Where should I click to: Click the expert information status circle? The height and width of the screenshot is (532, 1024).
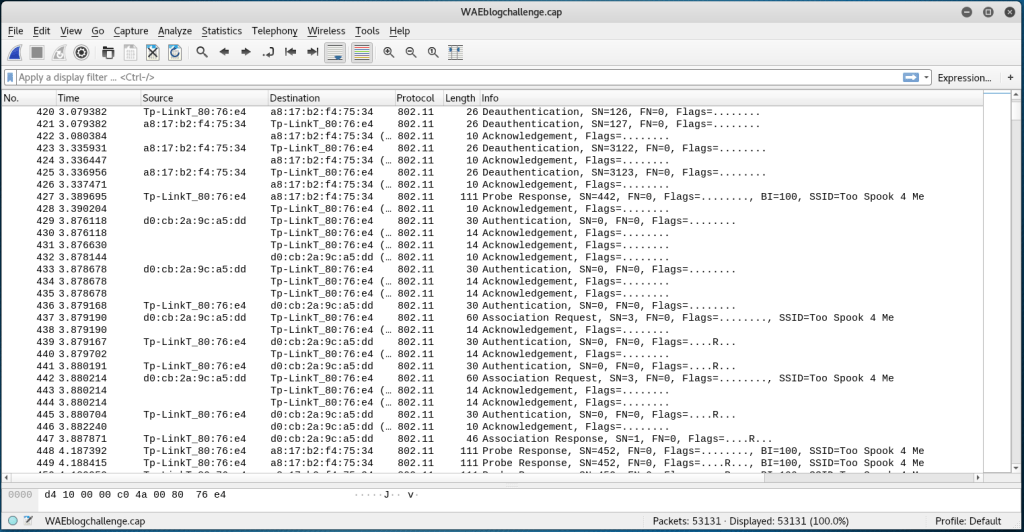[x=12, y=521]
